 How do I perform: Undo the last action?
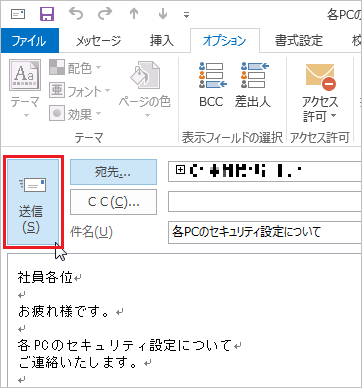pos(76,14)
